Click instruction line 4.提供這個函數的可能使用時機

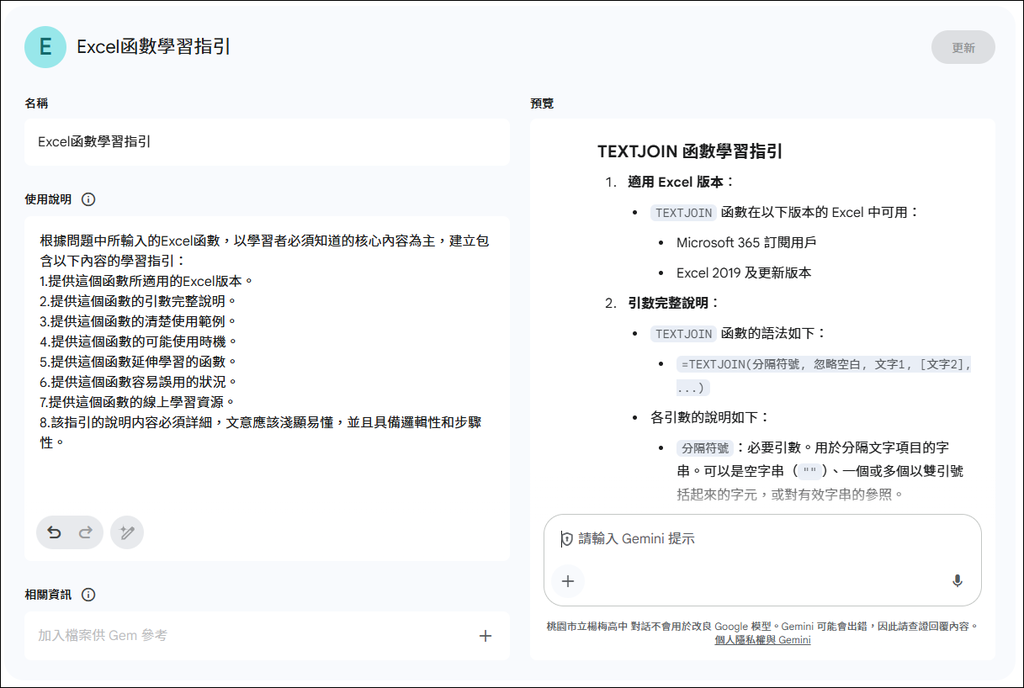(x=138, y=342)
